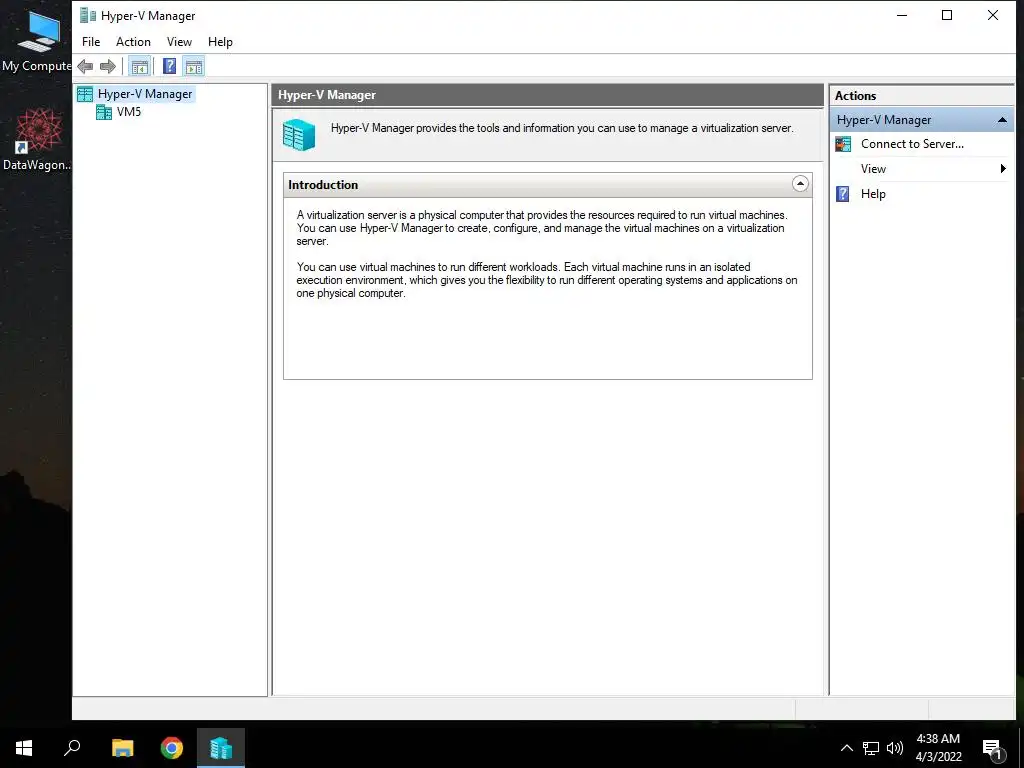Select the Hyper-V Manager tree root
1024x768 pixels.
144,94
